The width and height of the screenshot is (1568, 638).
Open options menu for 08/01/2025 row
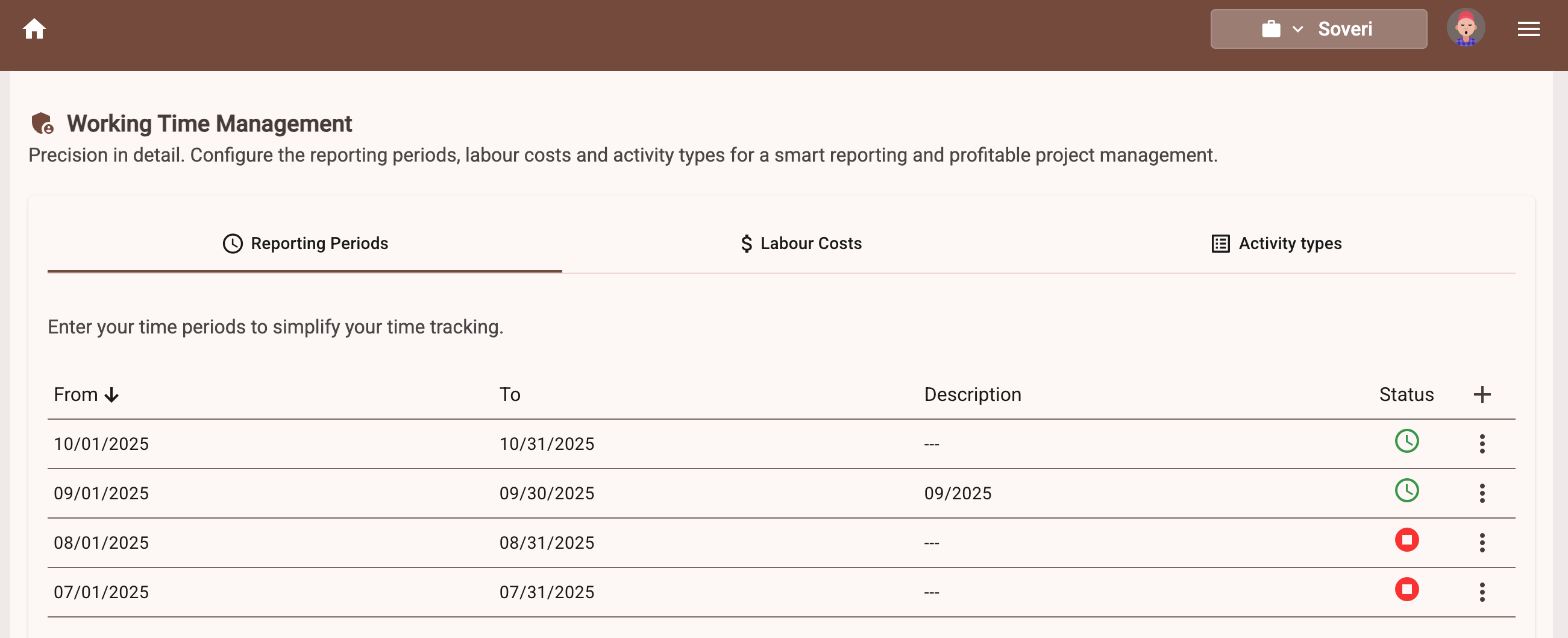(1482, 542)
